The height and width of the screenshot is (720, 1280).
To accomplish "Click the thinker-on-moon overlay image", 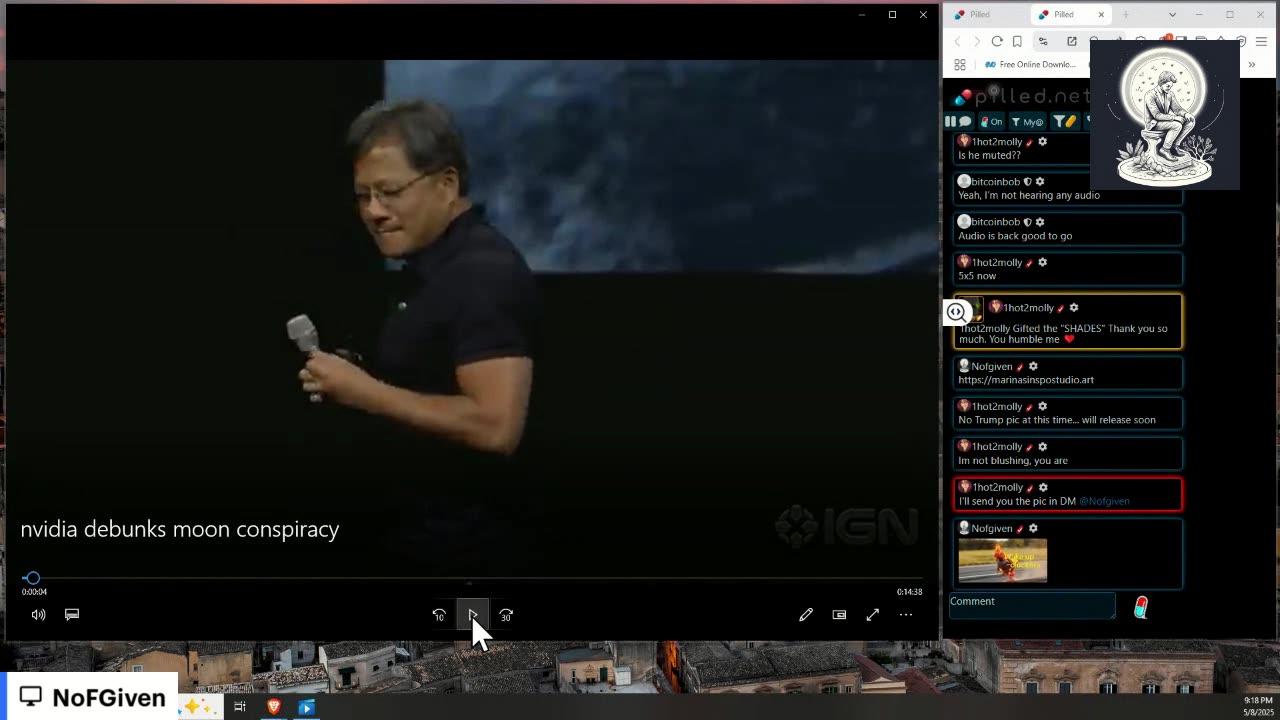I will coord(1165,115).
